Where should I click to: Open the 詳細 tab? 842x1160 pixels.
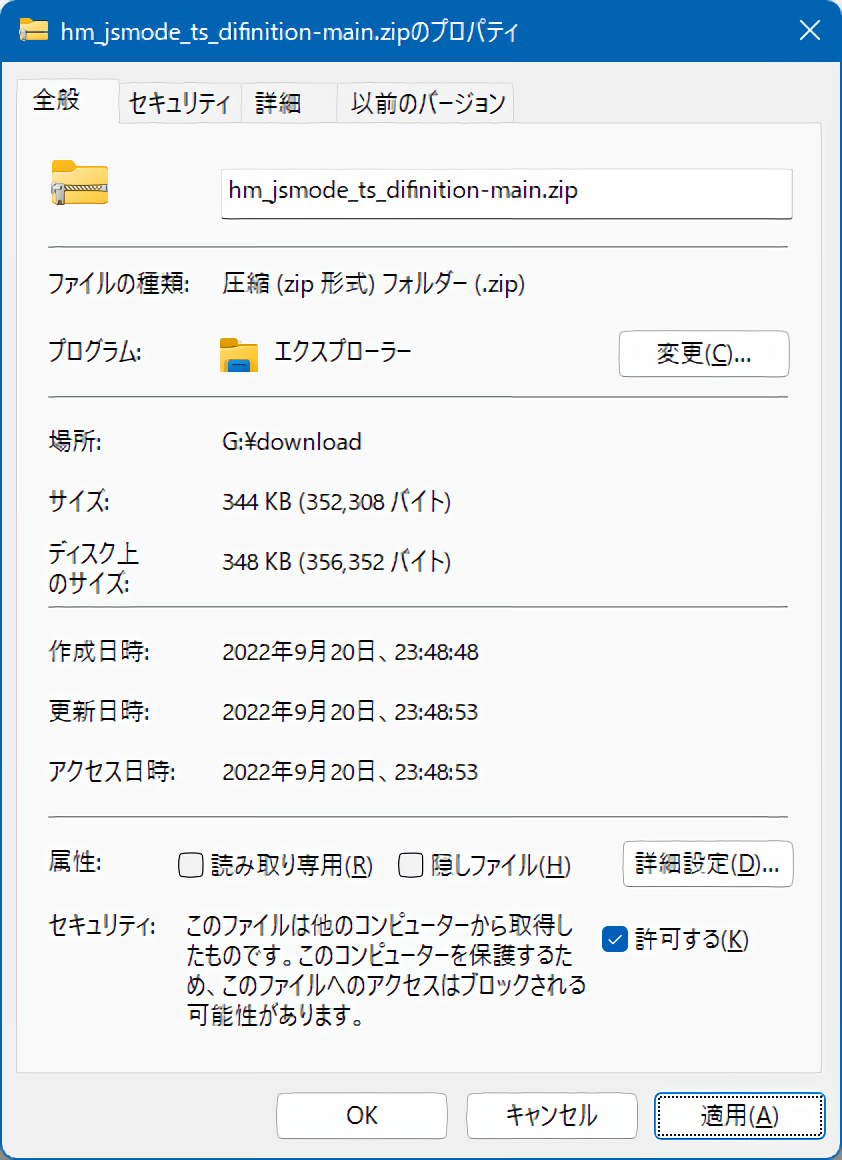pyautogui.click(x=278, y=103)
